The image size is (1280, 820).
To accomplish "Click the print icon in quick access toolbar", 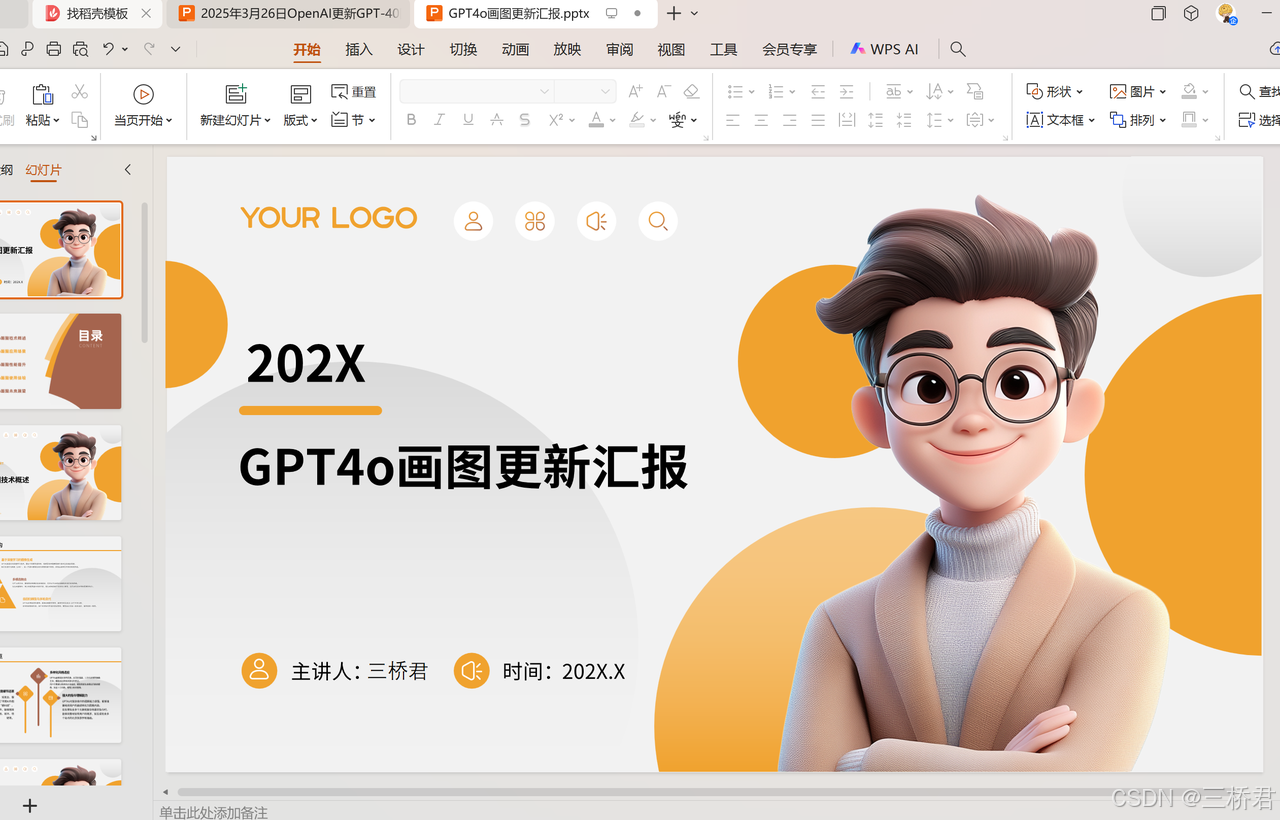I will click(54, 49).
